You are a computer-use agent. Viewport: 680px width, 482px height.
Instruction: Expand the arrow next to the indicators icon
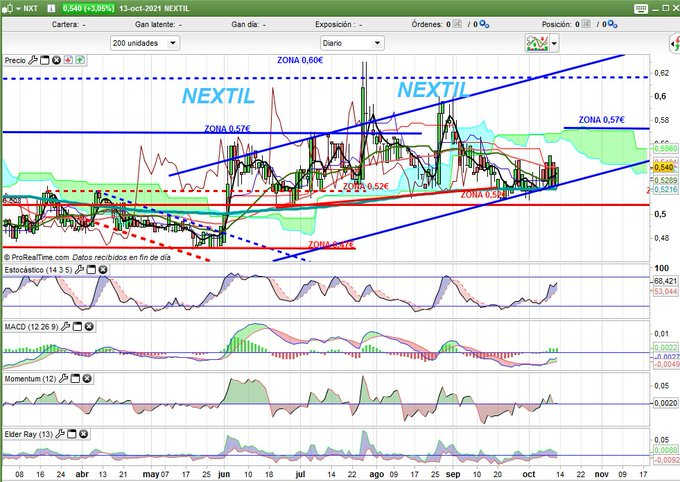(x=554, y=43)
